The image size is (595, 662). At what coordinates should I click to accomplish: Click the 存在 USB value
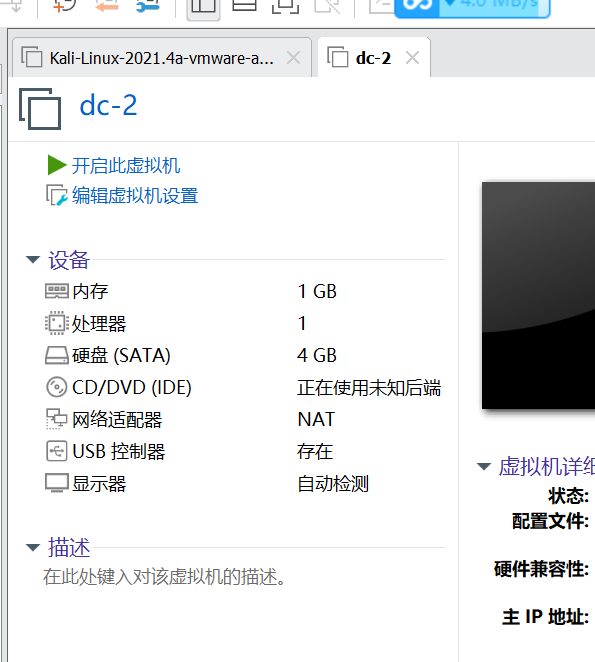(315, 451)
